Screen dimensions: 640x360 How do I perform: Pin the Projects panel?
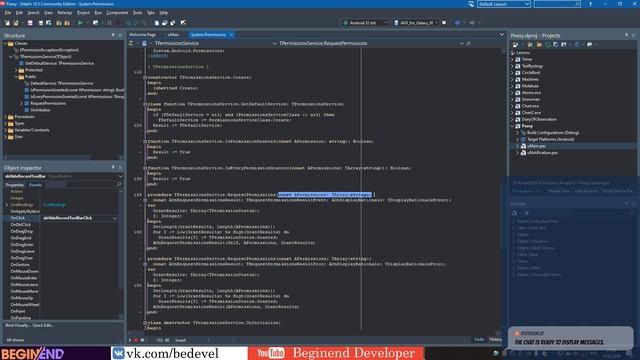[x=627, y=36]
